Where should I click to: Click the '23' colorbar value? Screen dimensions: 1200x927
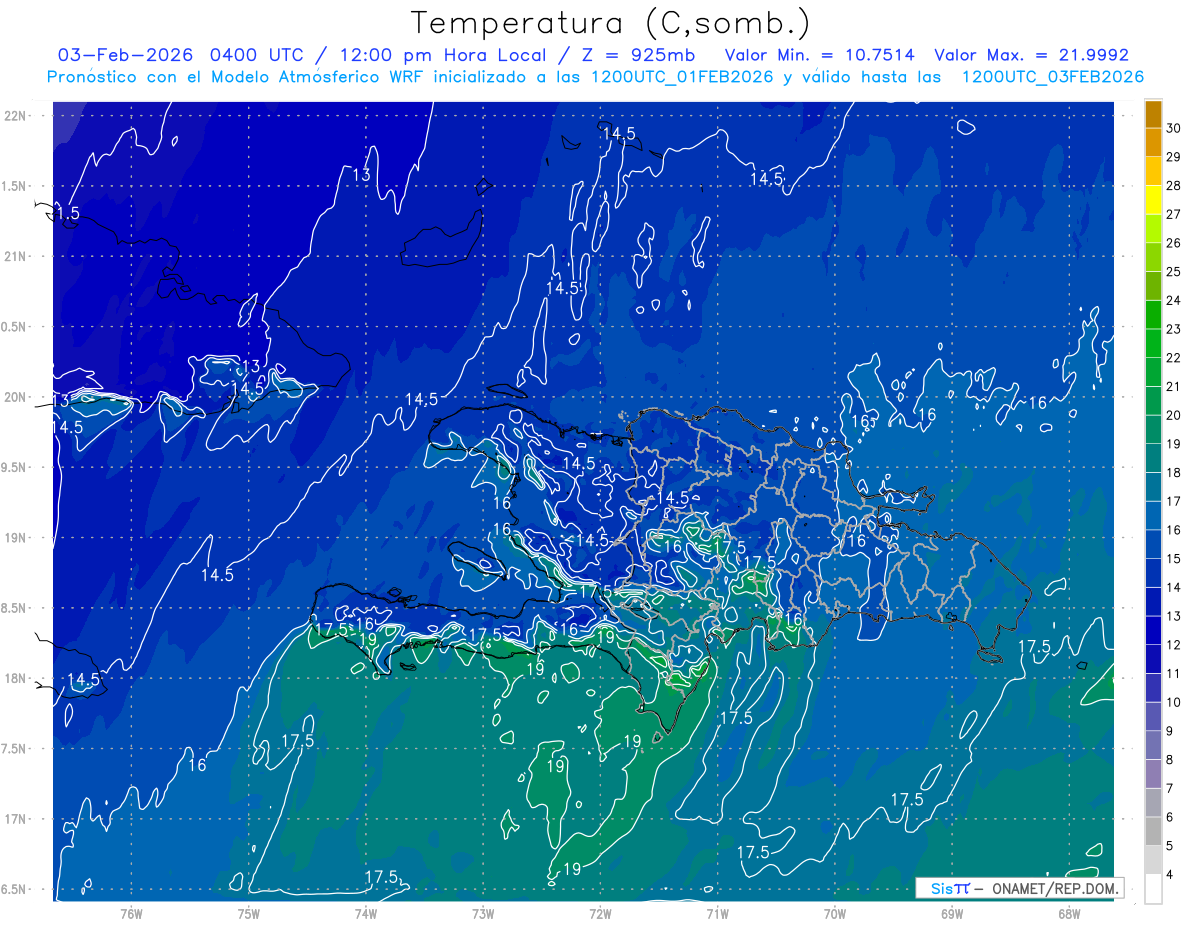1174,329
